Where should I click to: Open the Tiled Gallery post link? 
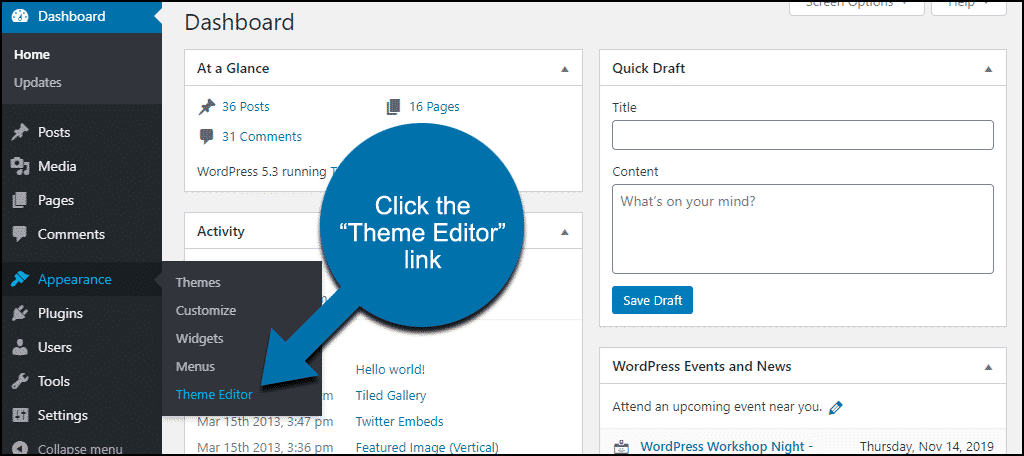[x=391, y=395]
